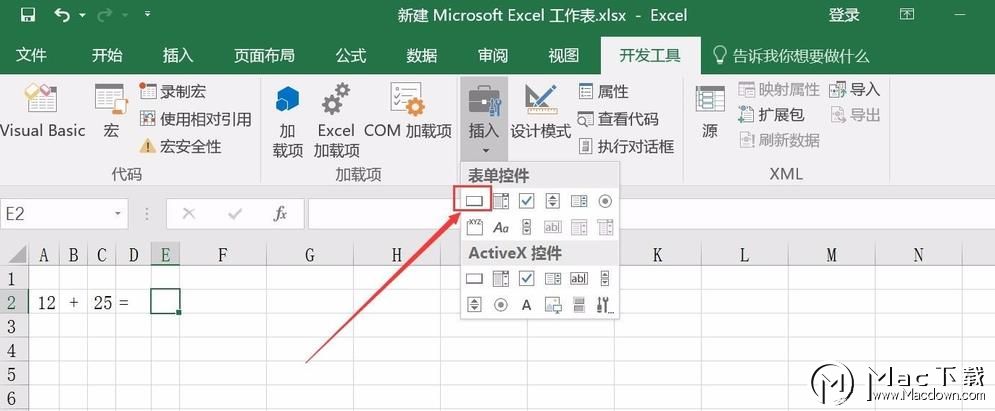Open 宏安全性 macro security settings
Image resolution: width=995 pixels, height=411 pixels.
click(x=180, y=147)
